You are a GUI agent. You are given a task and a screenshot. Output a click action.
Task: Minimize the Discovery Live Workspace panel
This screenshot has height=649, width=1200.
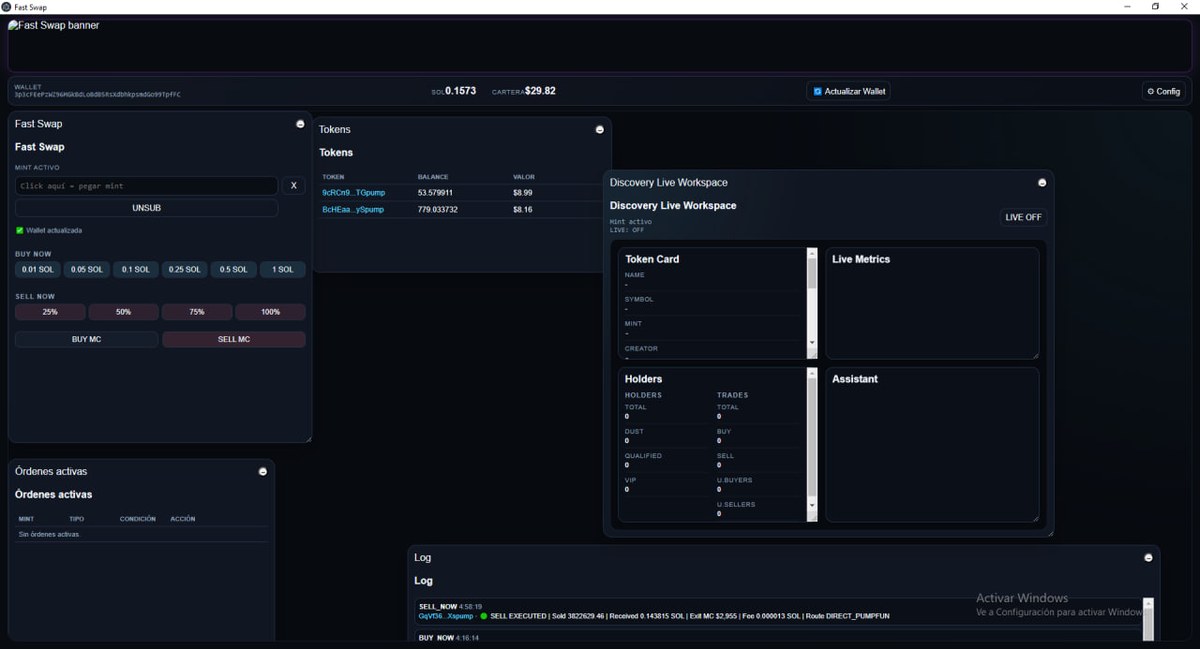click(x=1042, y=183)
